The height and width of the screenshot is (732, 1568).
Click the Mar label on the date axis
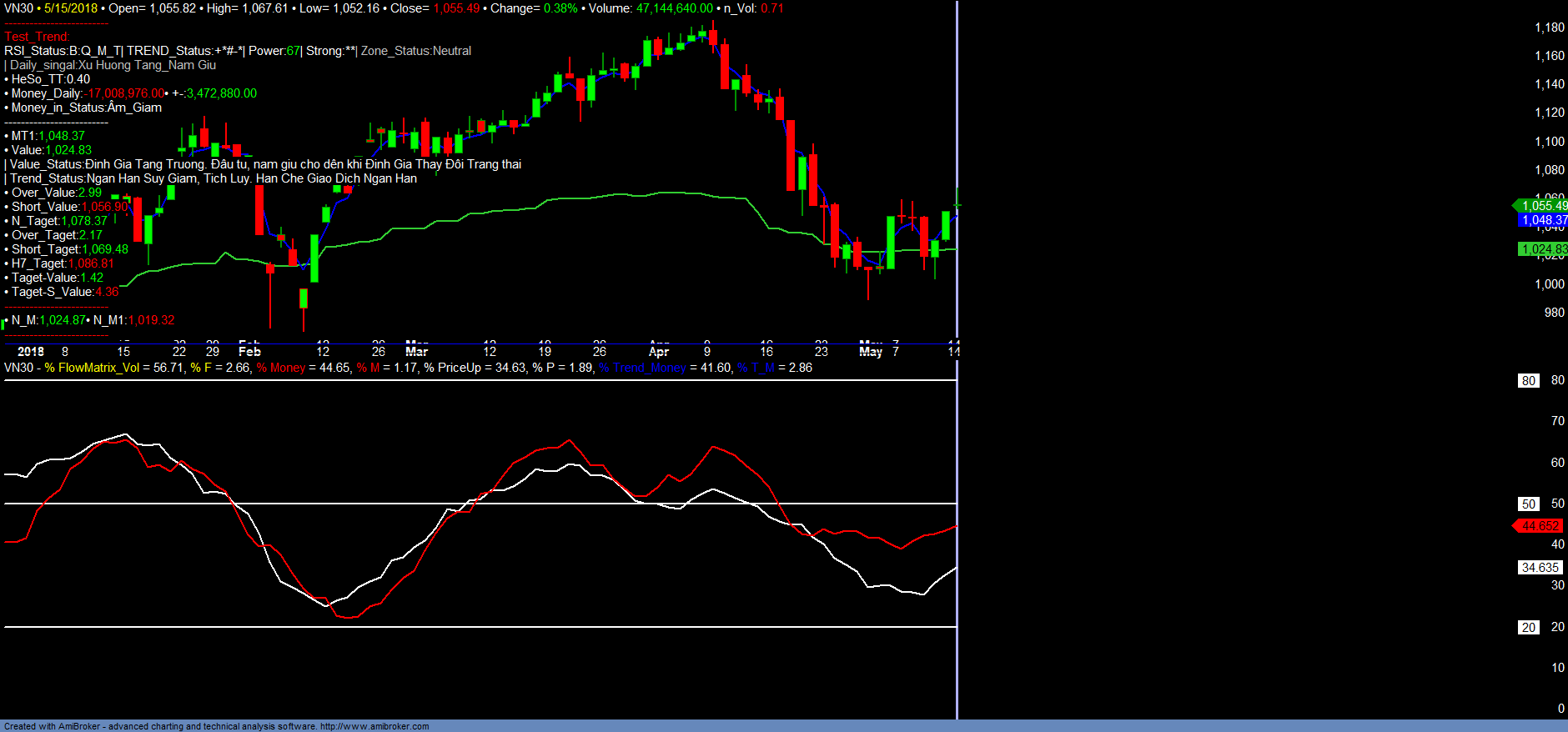coord(416,351)
